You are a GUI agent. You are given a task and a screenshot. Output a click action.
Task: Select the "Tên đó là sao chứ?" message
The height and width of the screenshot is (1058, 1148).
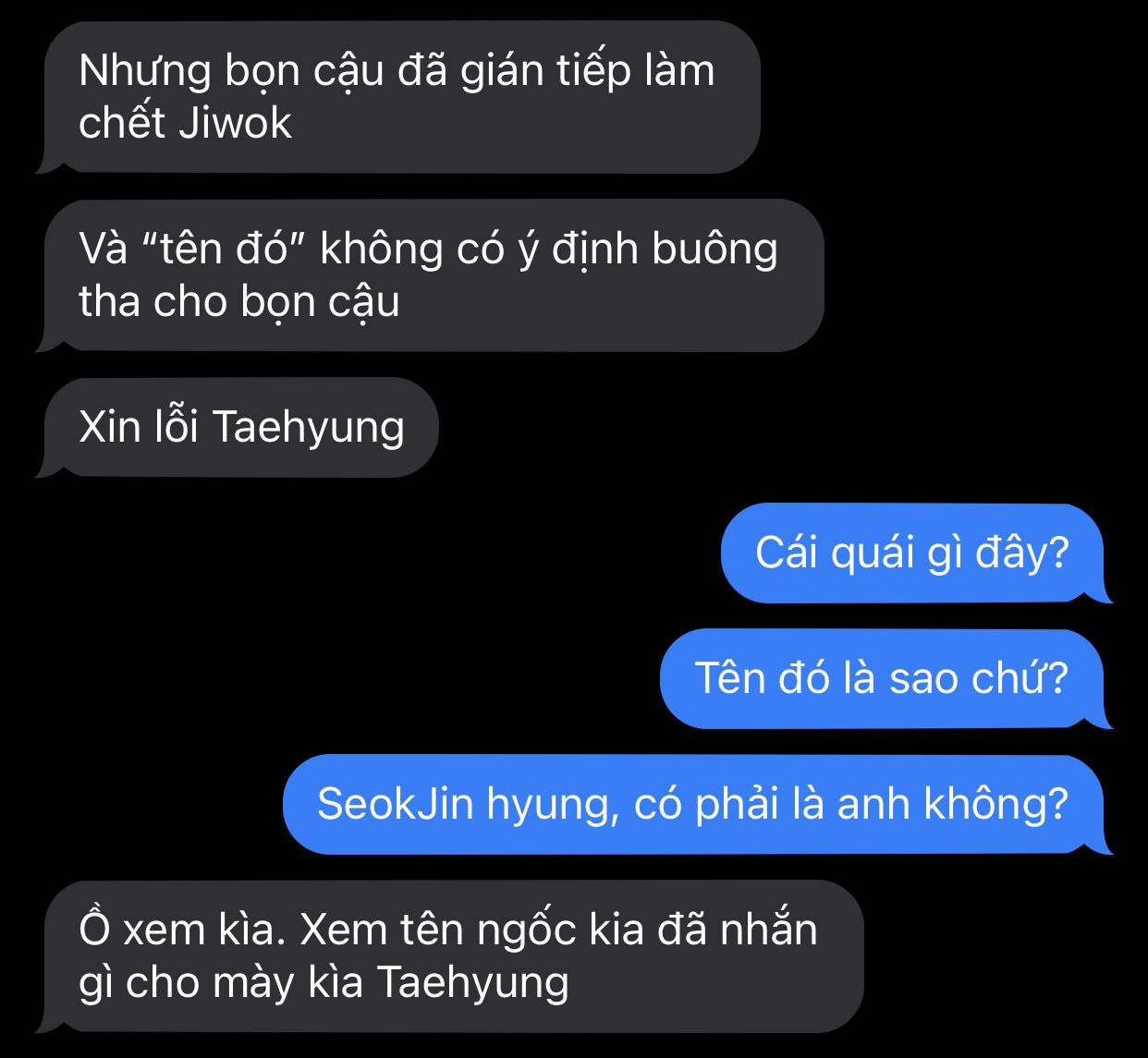coord(885,678)
